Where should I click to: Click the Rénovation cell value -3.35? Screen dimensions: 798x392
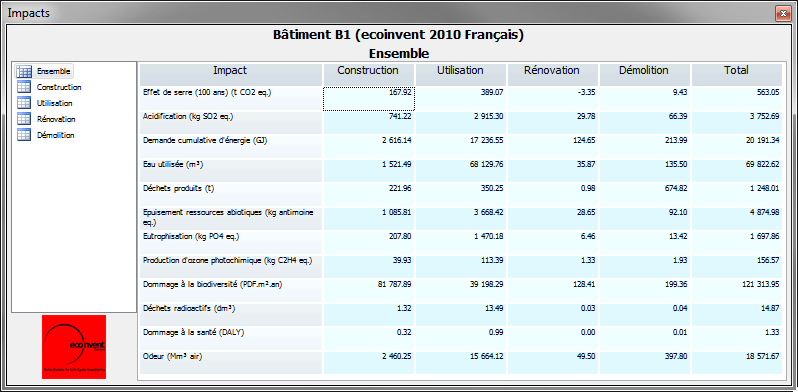click(586, 93)
